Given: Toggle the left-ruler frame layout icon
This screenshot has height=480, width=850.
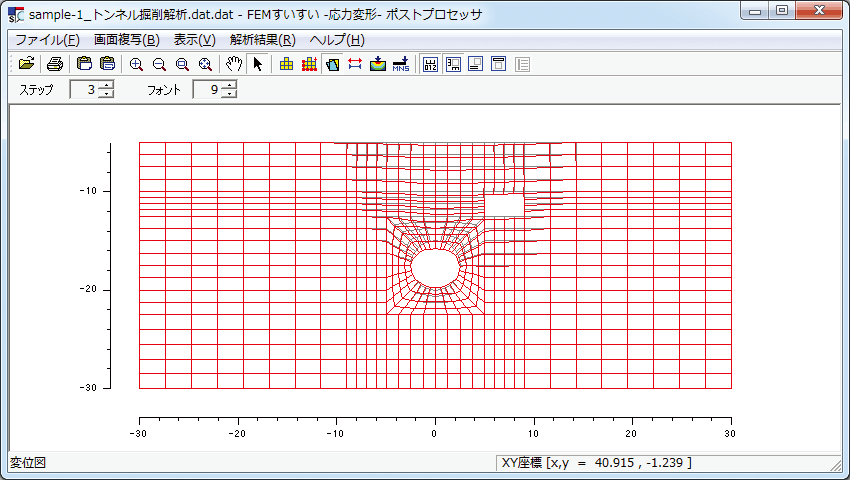Looking at the screenshot, I should point(453,65).
